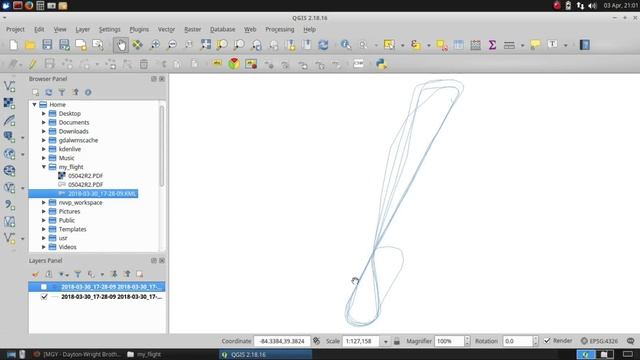Toggle the Render checkbox

point(547,340)
